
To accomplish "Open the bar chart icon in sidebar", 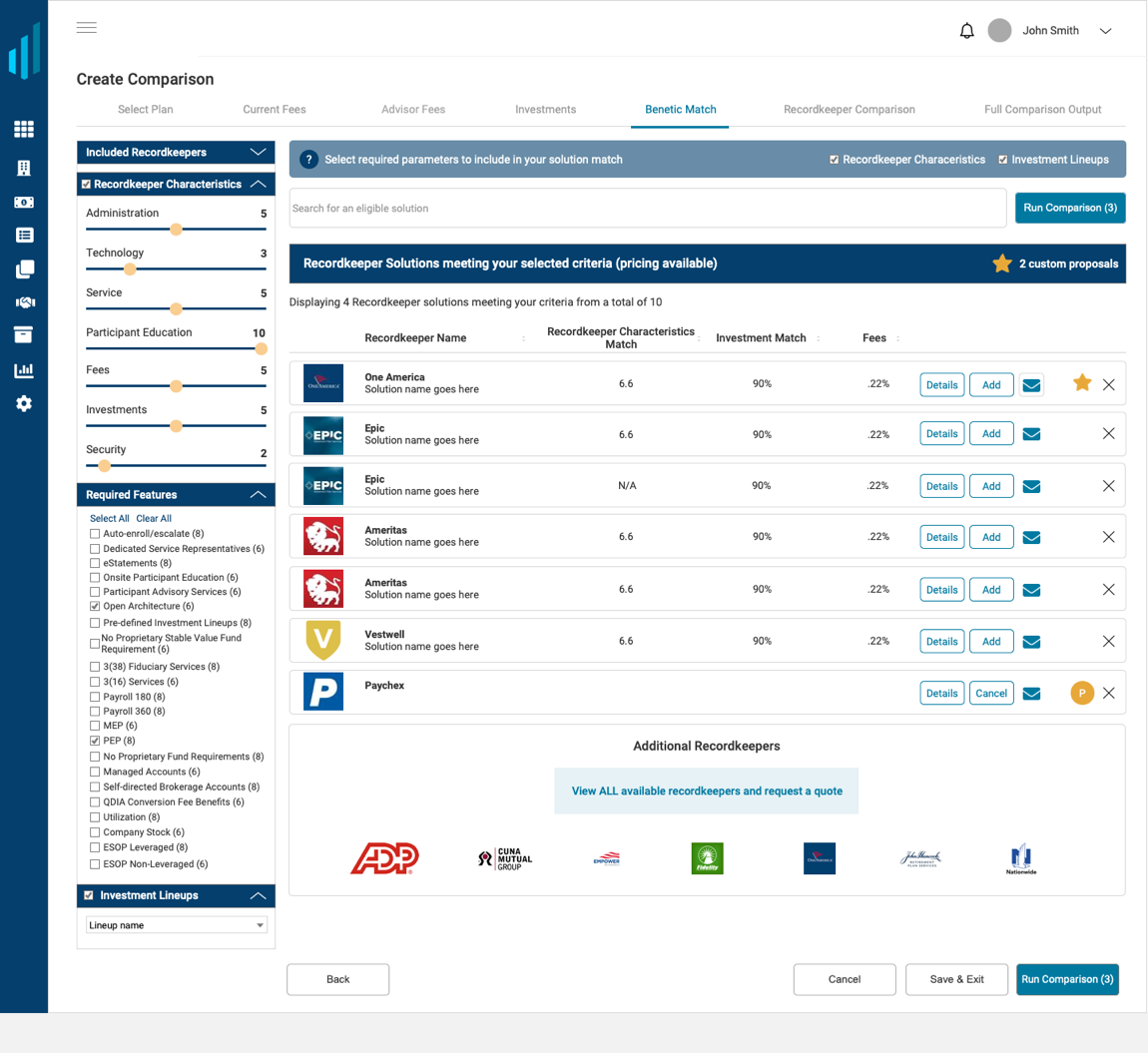I will click(x=24, y=369).
